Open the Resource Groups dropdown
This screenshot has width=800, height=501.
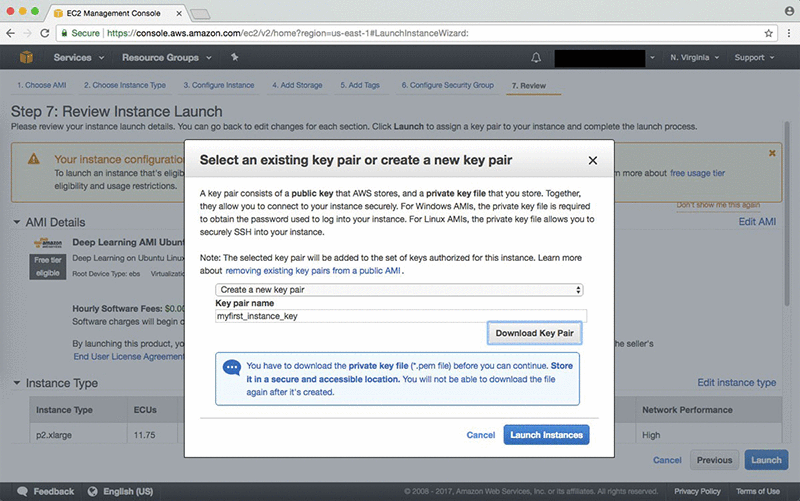166,58
